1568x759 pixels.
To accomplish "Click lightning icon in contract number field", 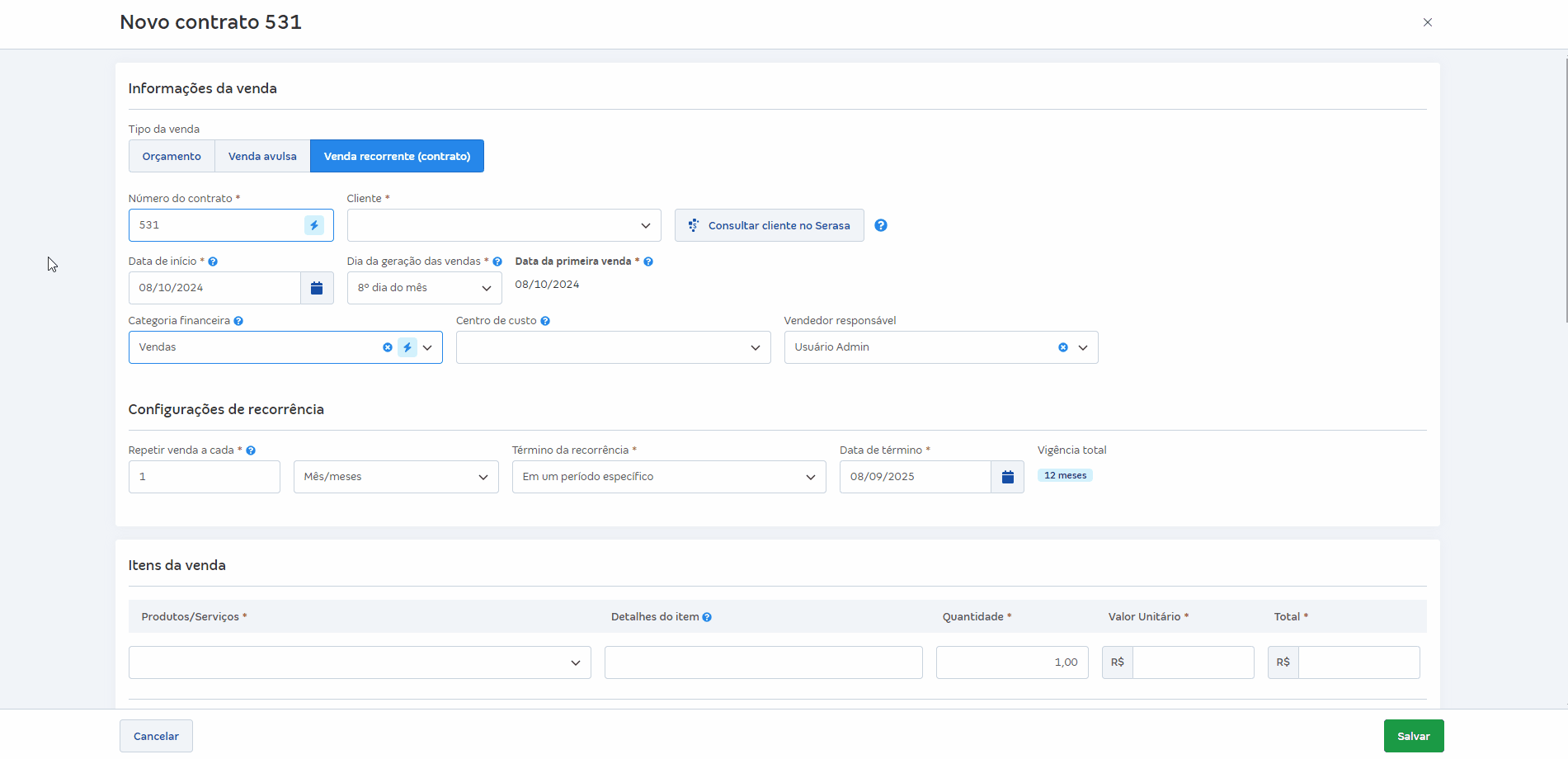I will click(x=314, y=225).
